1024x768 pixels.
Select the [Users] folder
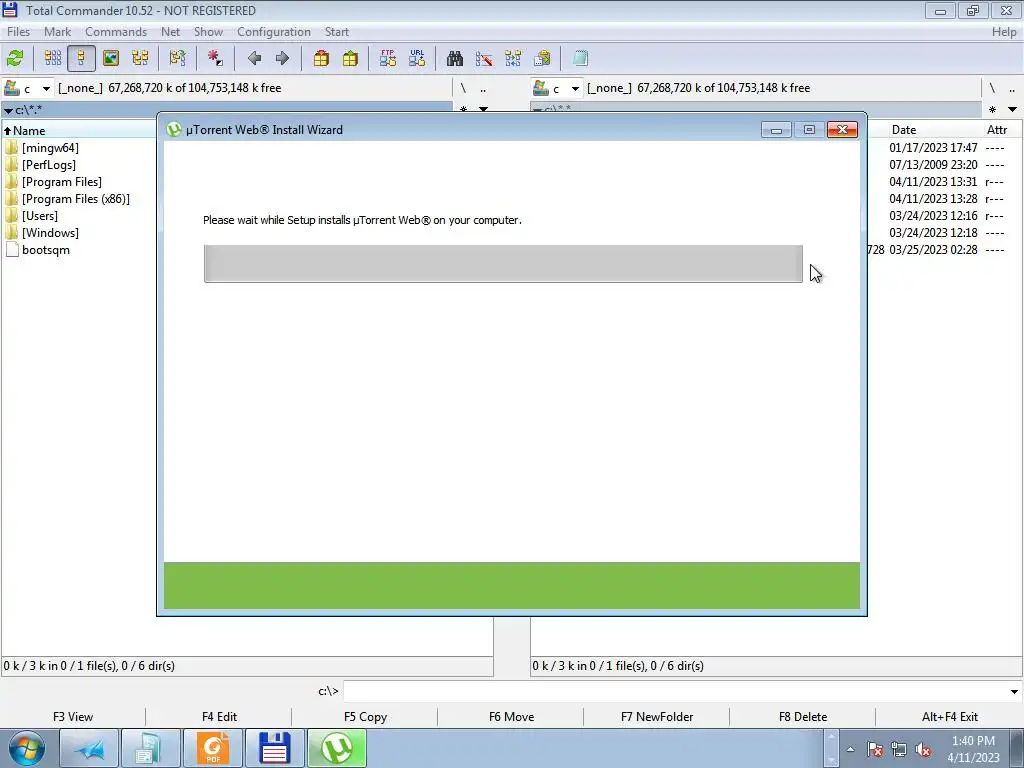40,216
